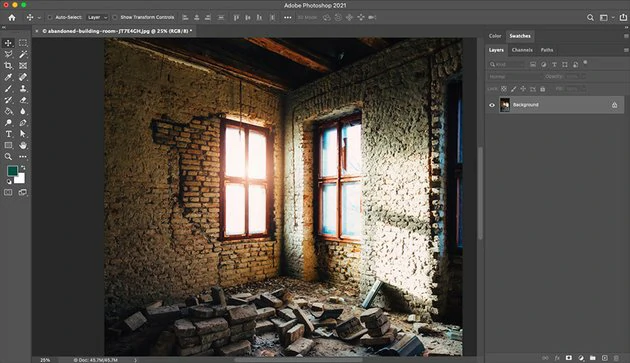Switch to the Color tab

click(x=495, y=36)
